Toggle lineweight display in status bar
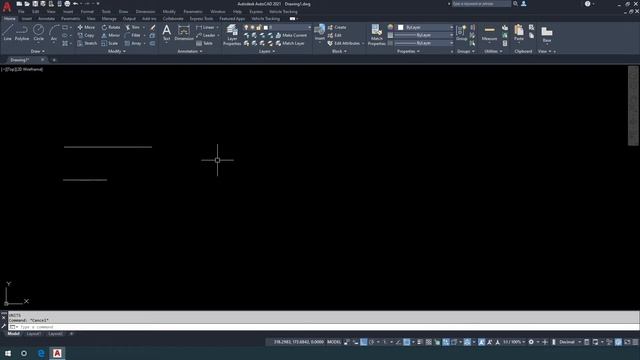 [x=420, y=342]
